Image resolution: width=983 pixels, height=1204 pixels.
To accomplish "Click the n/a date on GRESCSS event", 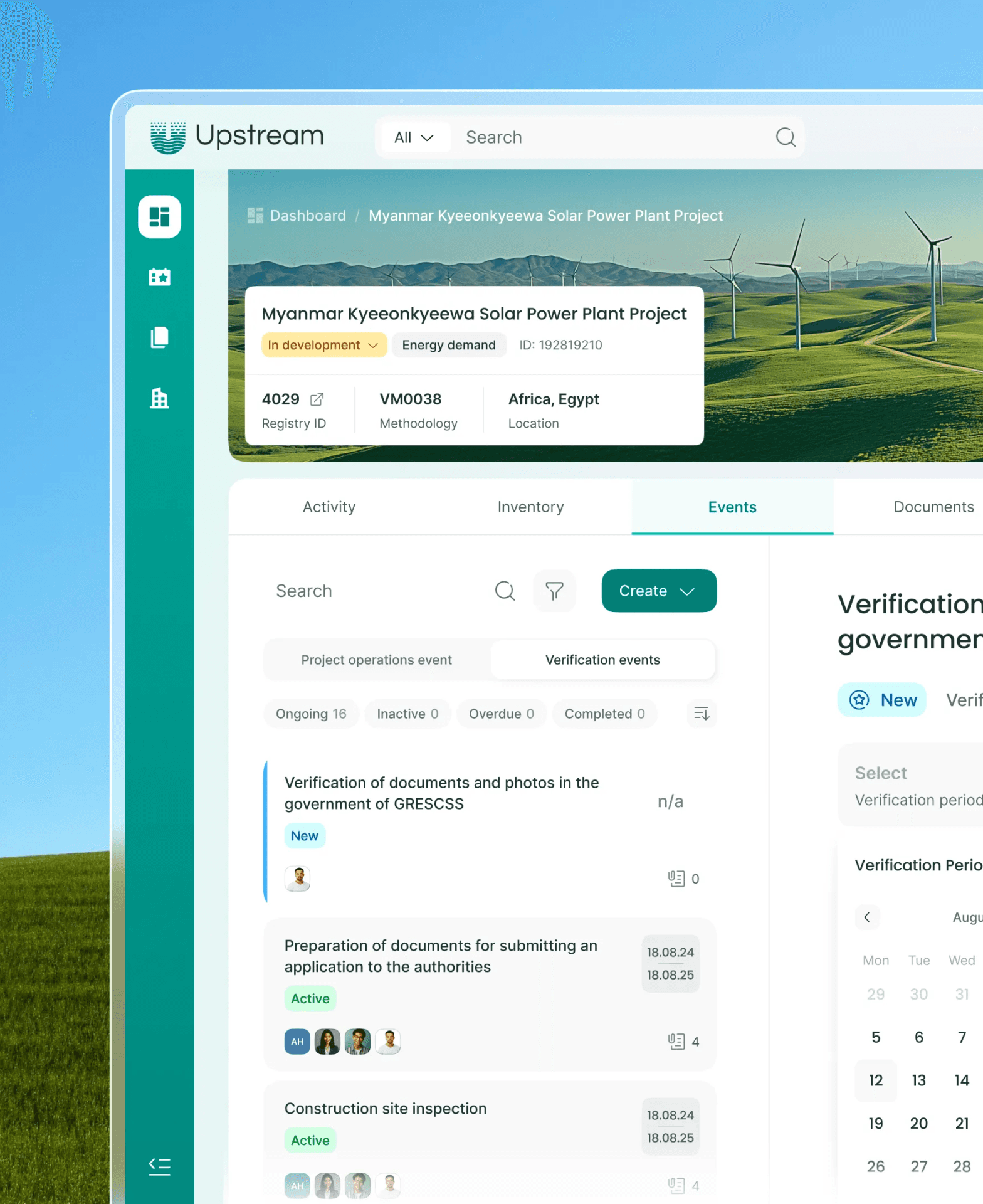I will (670, 801).
